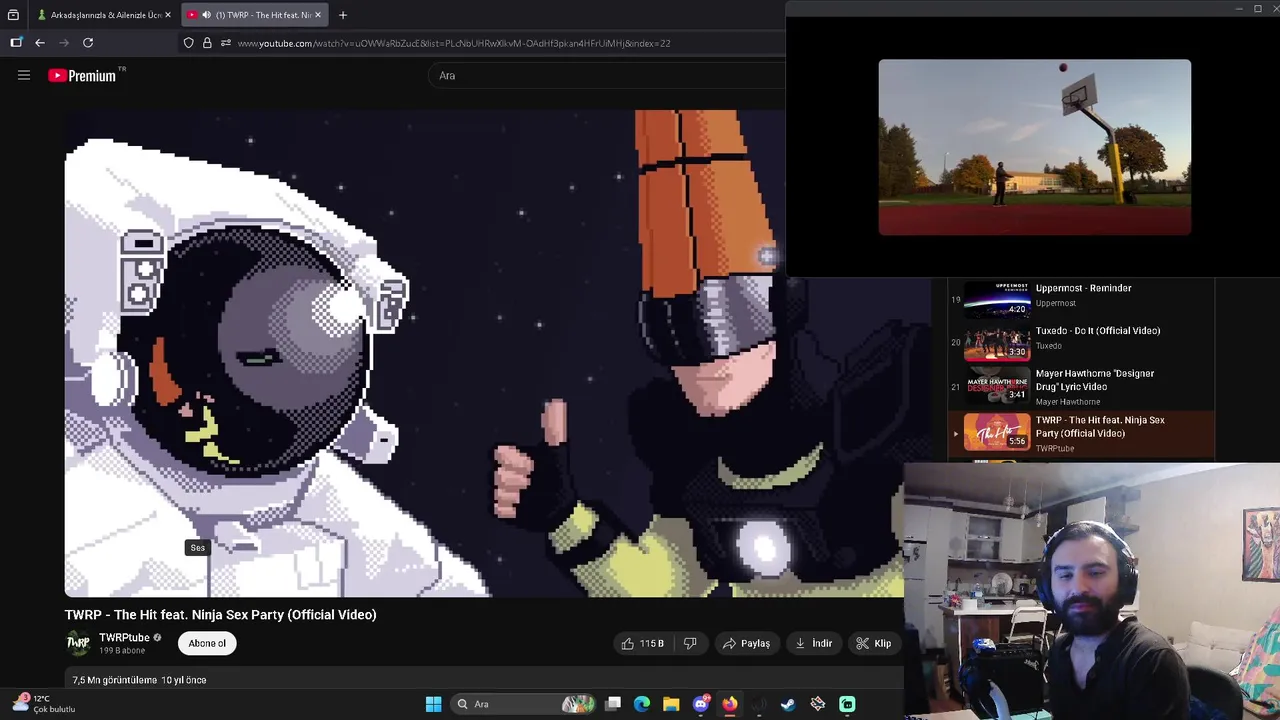Click tracking protection shield icon
This screenshot has height=720, width=1280.
click(x=188, y=43)
